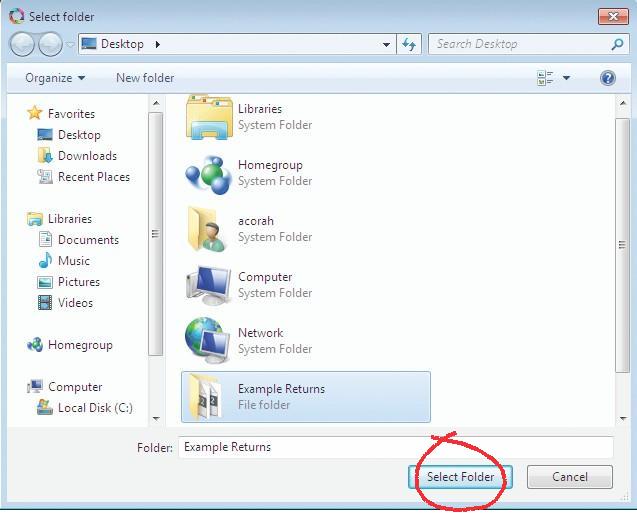This screenshot has height=518, width=637.
Task: Click the Back navigation arrow
Action: (23, 44)
